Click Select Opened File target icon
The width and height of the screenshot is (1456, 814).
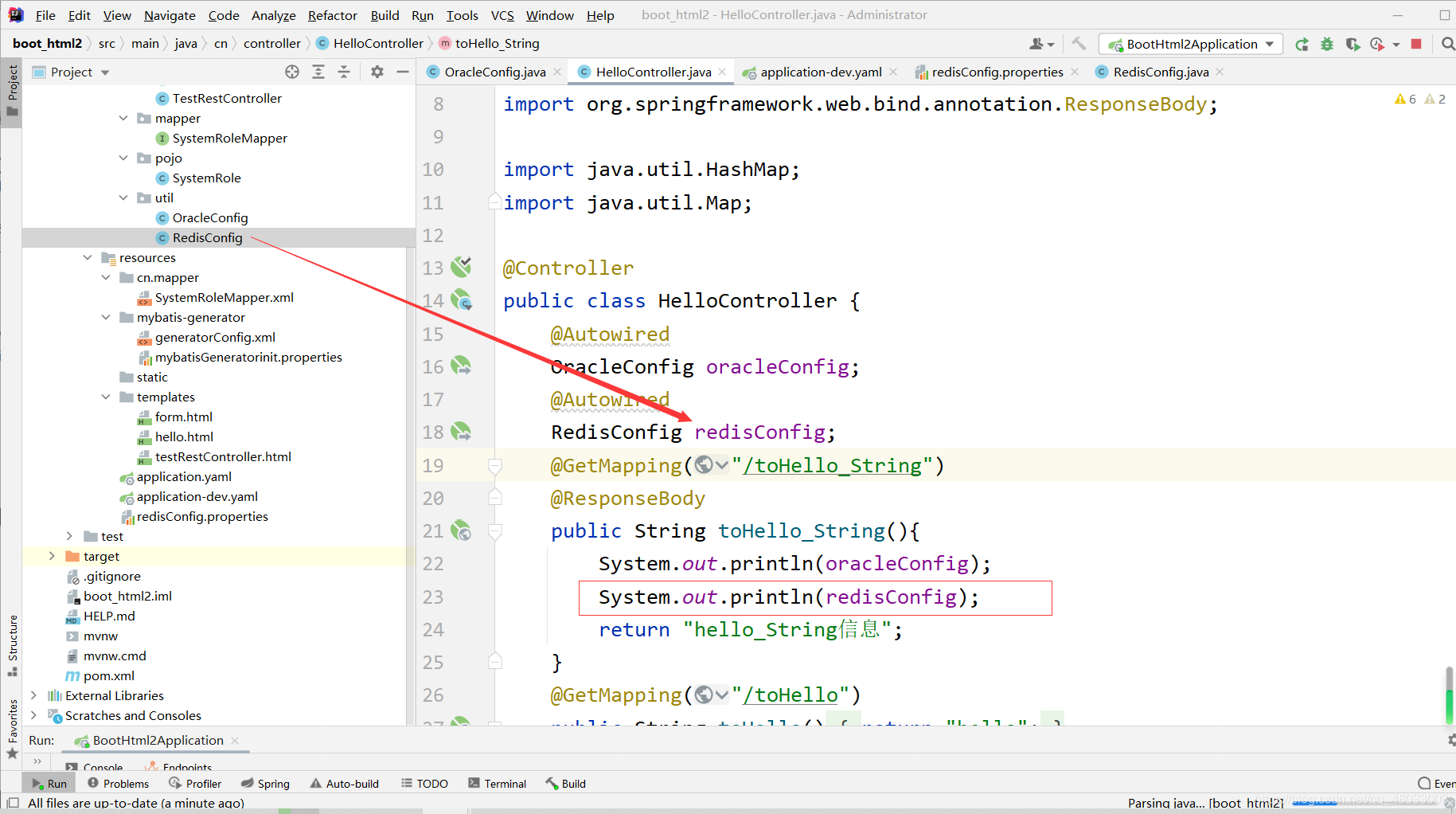[x=292, y=72]
